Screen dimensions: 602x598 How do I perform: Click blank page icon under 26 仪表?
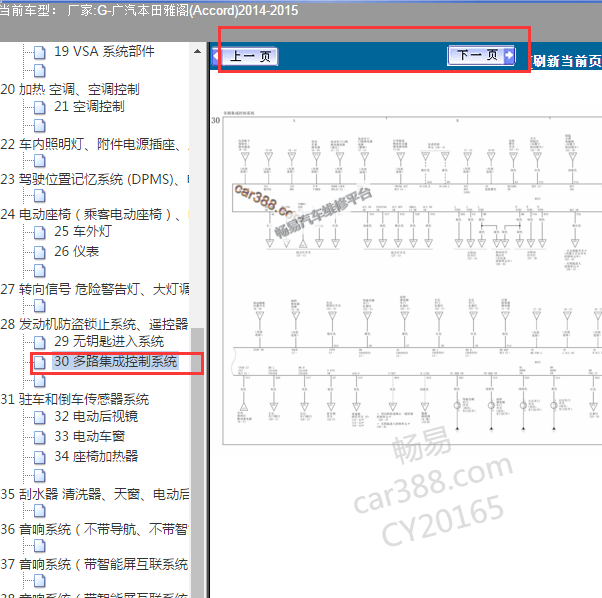coord(40,271)
